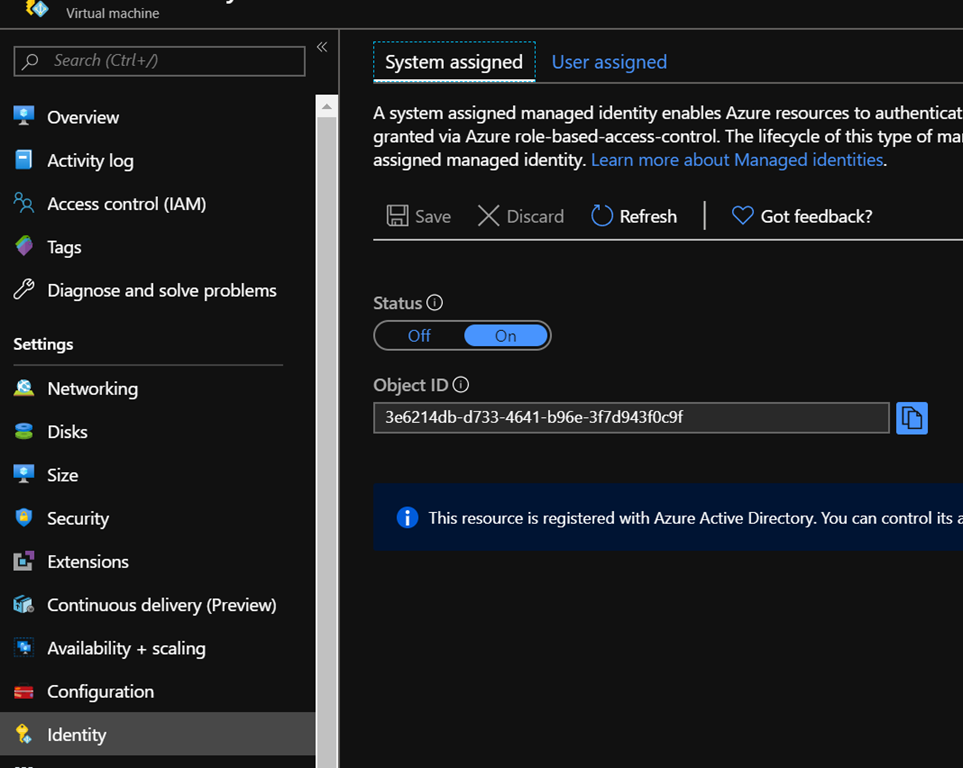Focus the sidebar Search field
Image resolution: width=963 pixels, height=768 pixels.
point(160,61)
